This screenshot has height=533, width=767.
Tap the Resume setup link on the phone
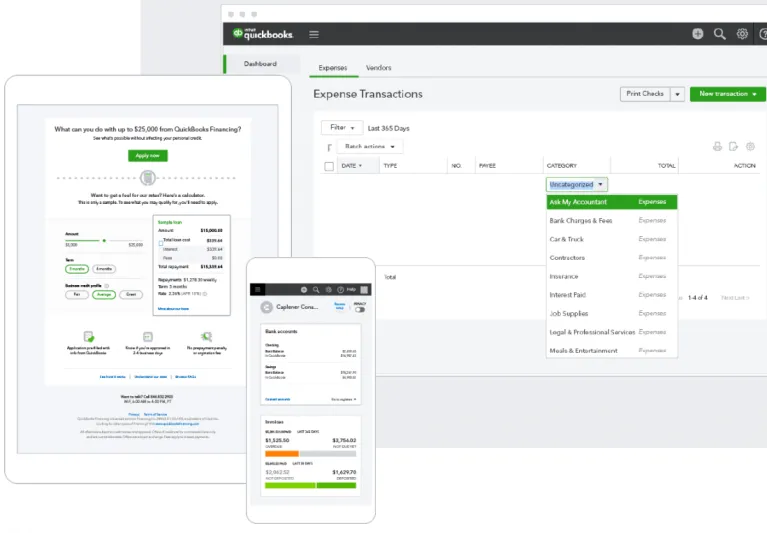pos(339,306)
